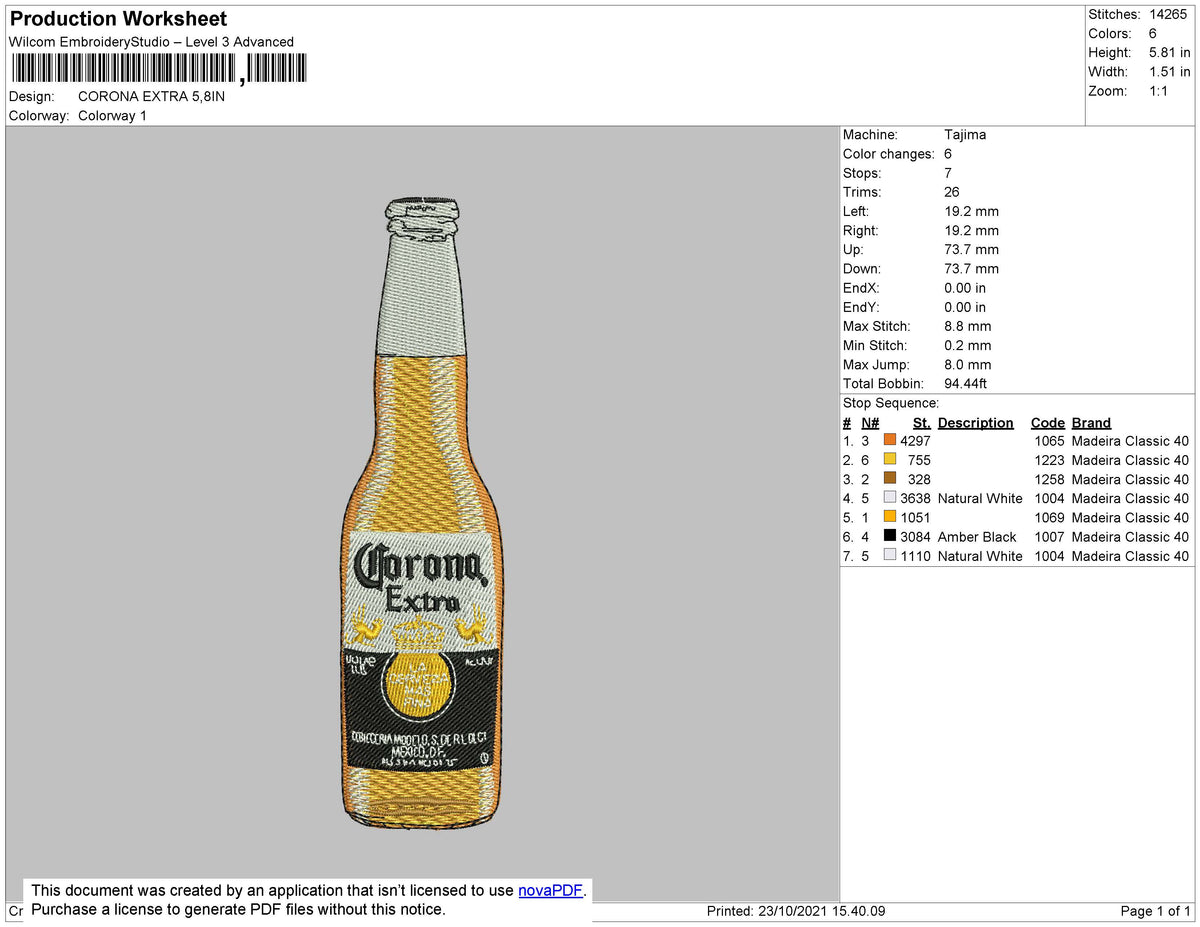Click the yellow 1223 Madeira swatch
Screen dimensions: 1200x927
point(889,460)
